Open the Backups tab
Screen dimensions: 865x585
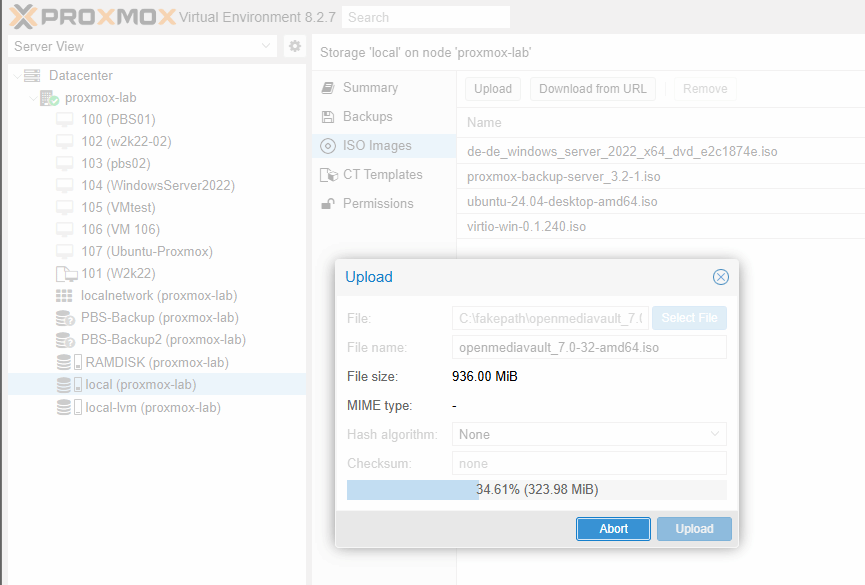[x=367, y=117]
